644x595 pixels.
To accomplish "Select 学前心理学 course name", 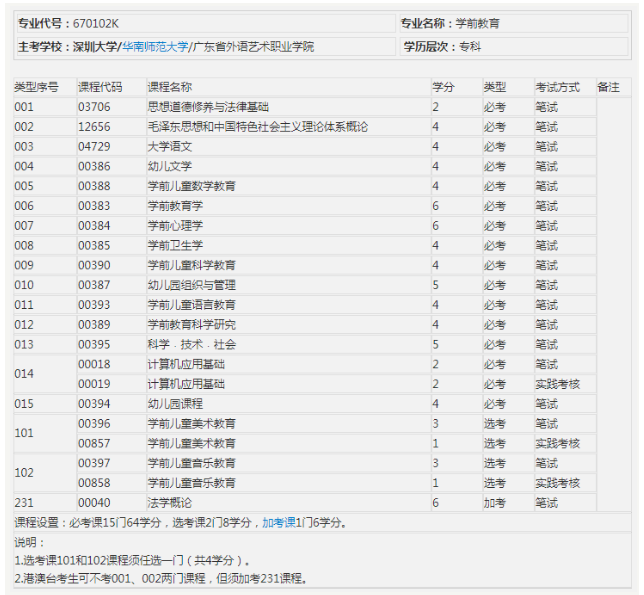I will 175,225.
